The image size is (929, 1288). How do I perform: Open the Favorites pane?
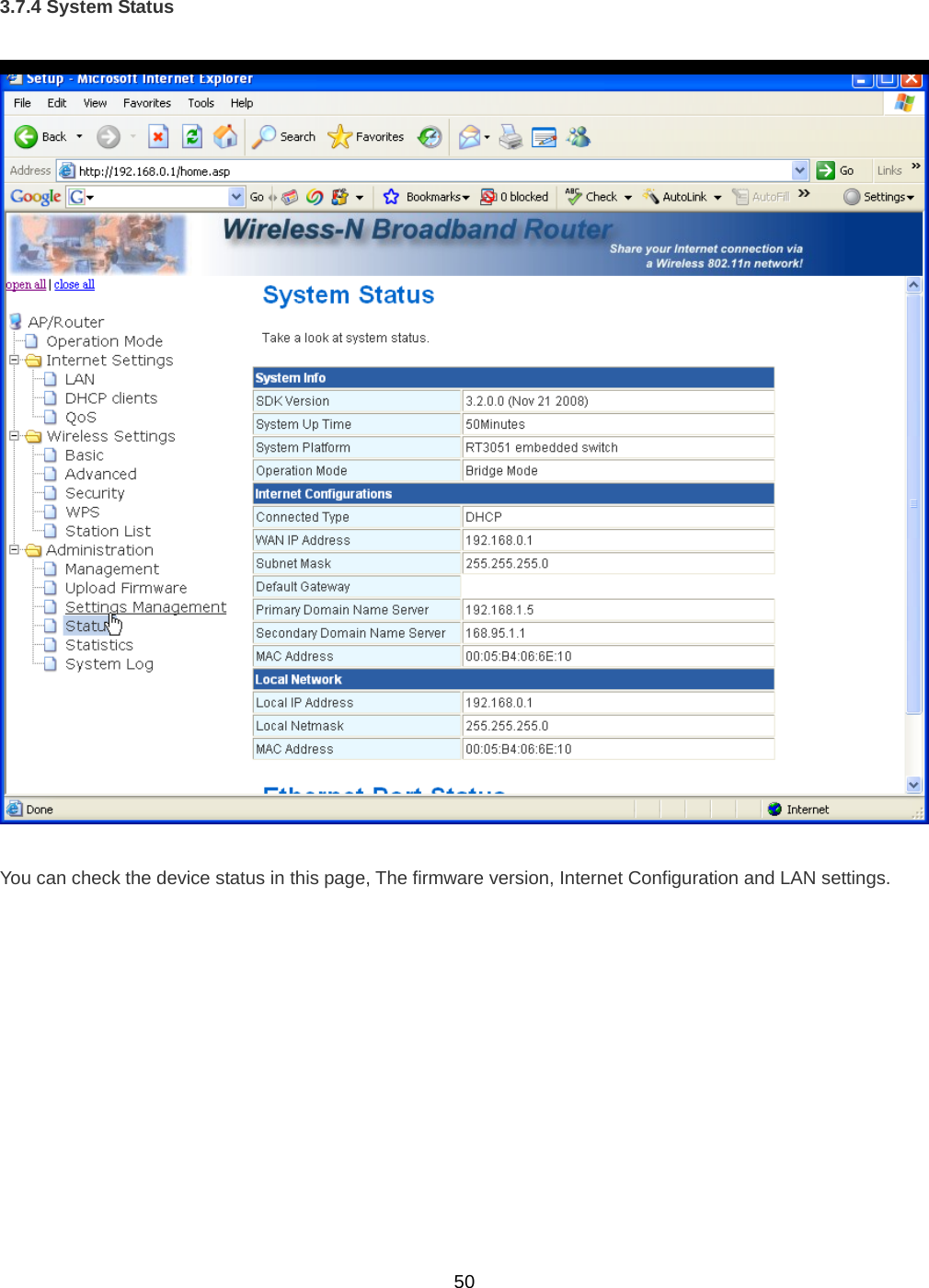tap(366, 136)
